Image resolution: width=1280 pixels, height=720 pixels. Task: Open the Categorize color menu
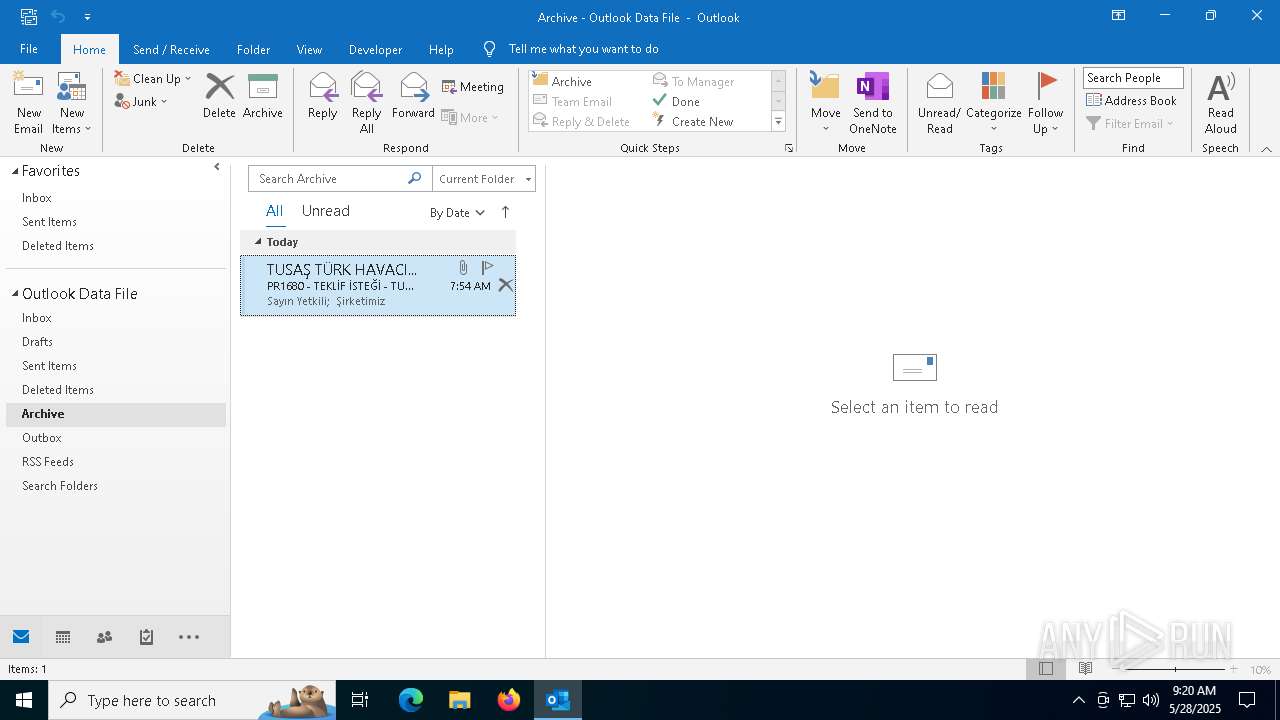(x=993, y=103)
